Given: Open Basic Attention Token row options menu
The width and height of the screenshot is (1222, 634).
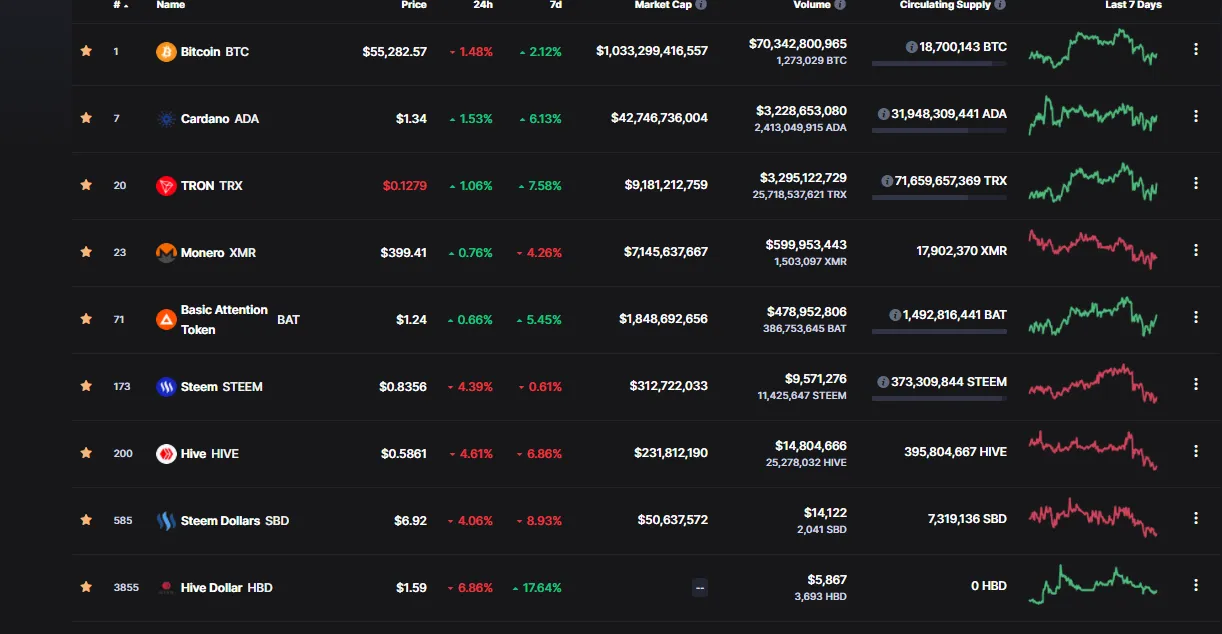Looking at the screenshot, I should [x=1196, y=317].
